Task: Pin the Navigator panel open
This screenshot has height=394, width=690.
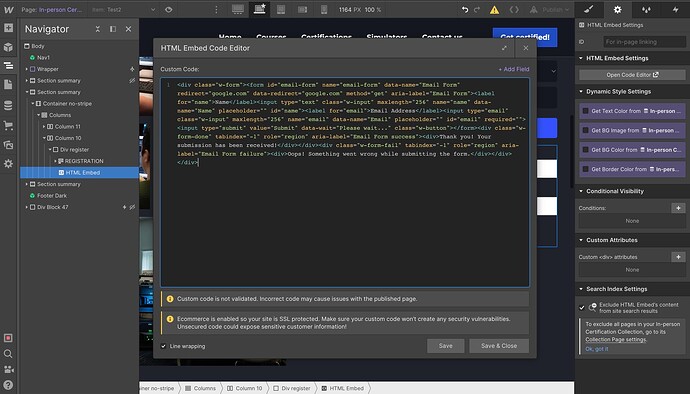Action: 113,29
